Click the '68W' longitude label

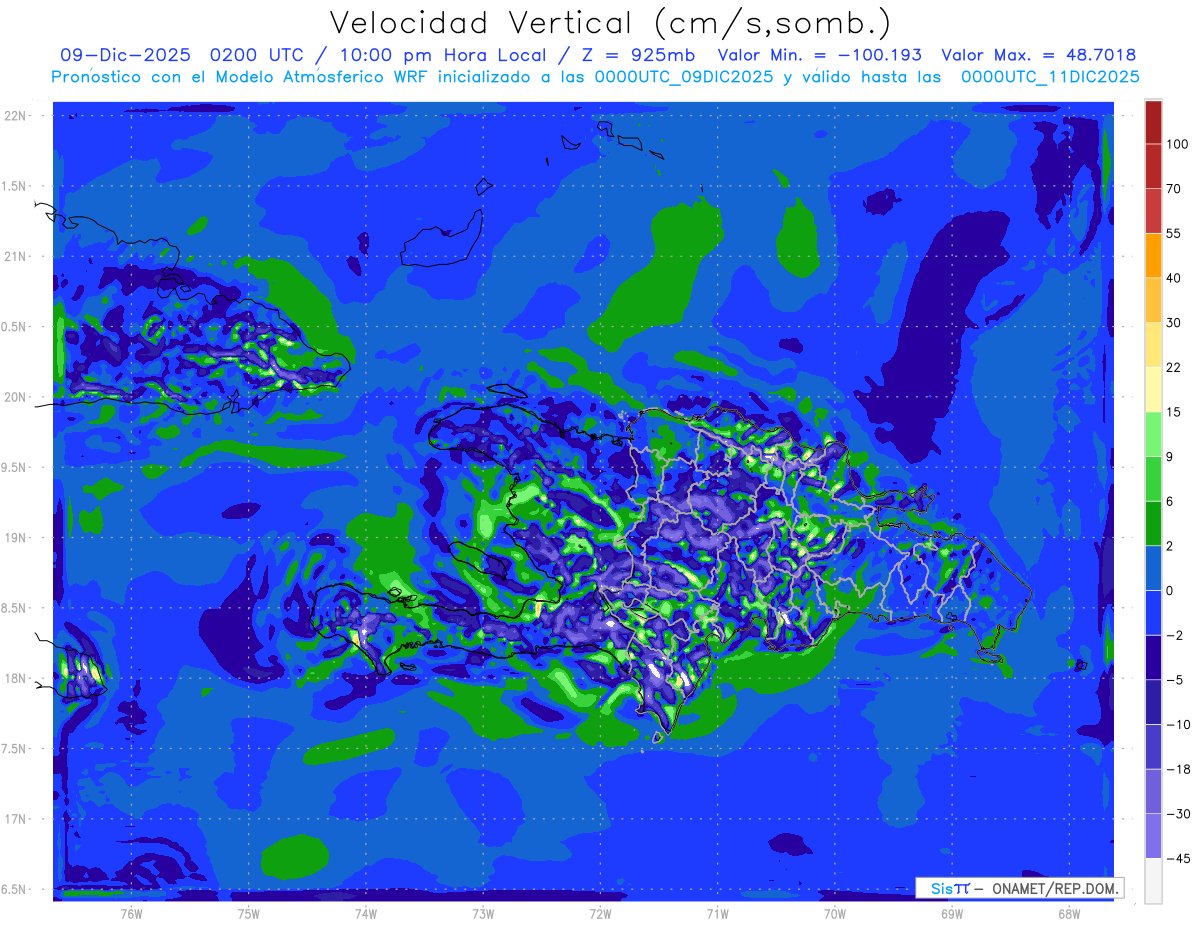[x=1069, y=913]
